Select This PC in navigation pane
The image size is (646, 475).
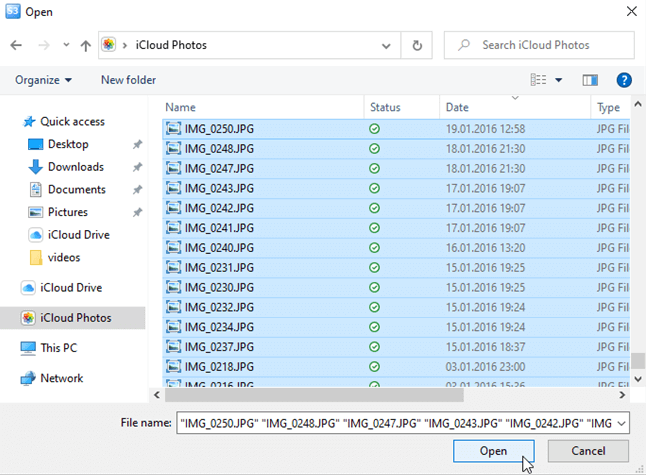point(58,348)
